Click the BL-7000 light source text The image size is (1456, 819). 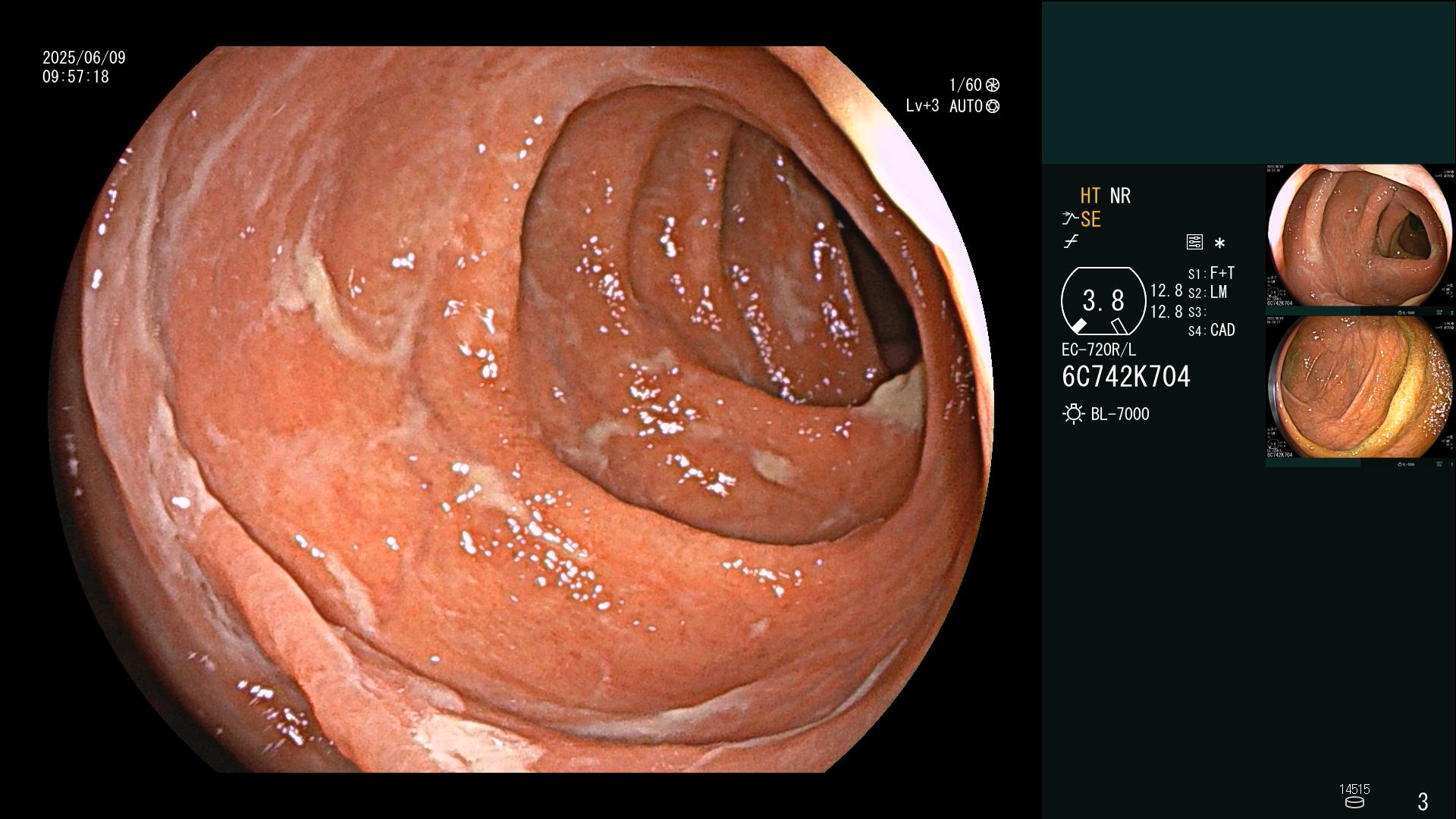[x=1120, y=414]
